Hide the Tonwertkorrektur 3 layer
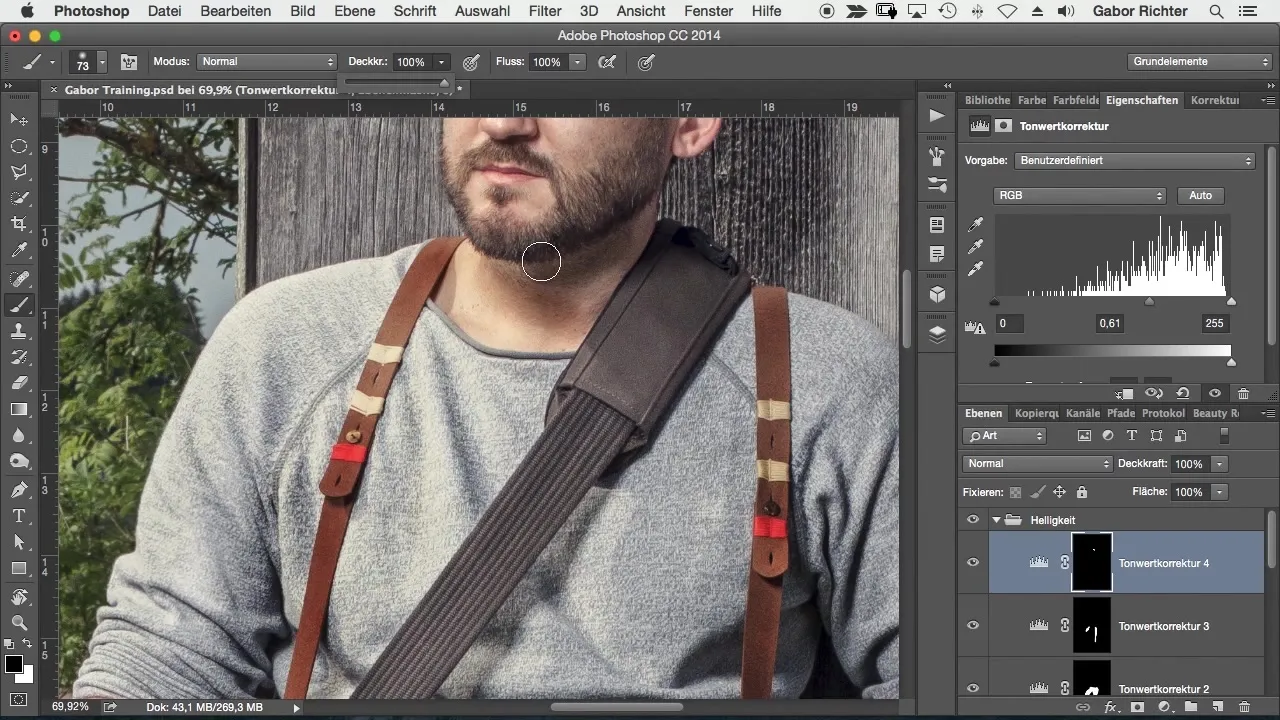Viewport: 1280px width, 720px height. pos(972,626)
